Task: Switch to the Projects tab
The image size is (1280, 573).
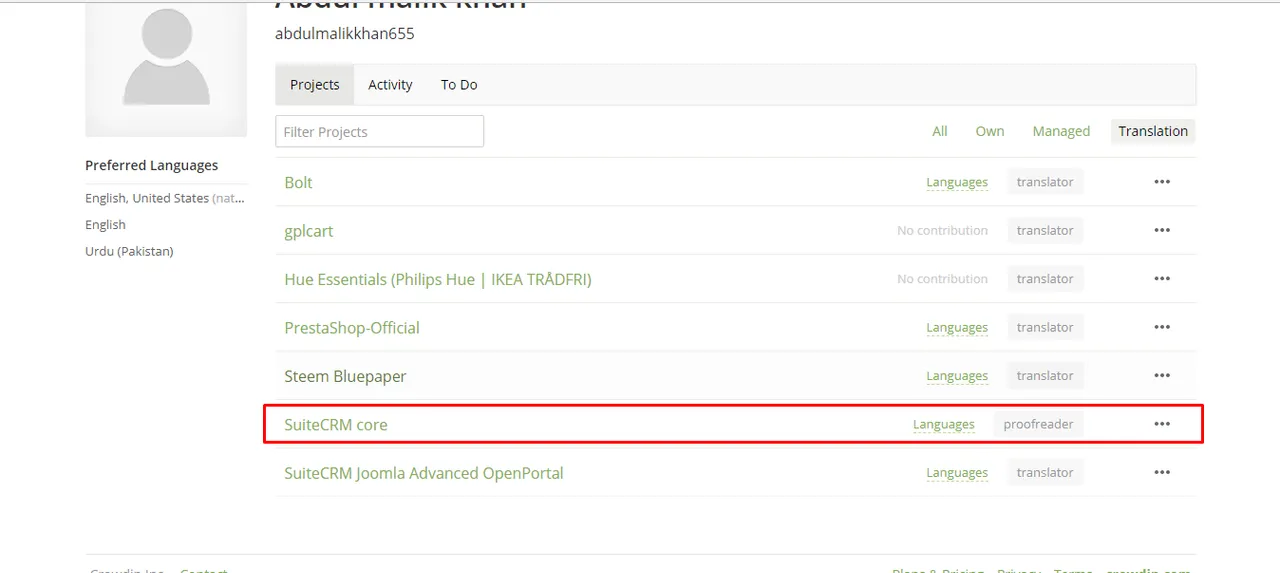Action: click(x=315, y=85)
